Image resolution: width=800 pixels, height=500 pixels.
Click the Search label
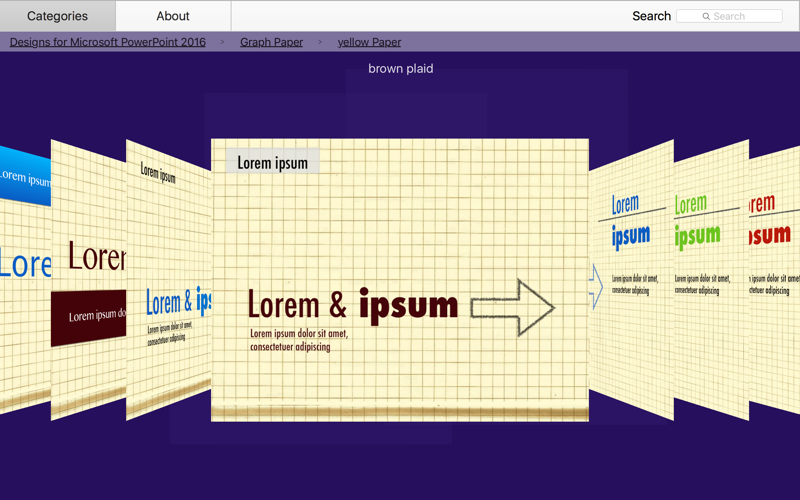click(652, 16)
